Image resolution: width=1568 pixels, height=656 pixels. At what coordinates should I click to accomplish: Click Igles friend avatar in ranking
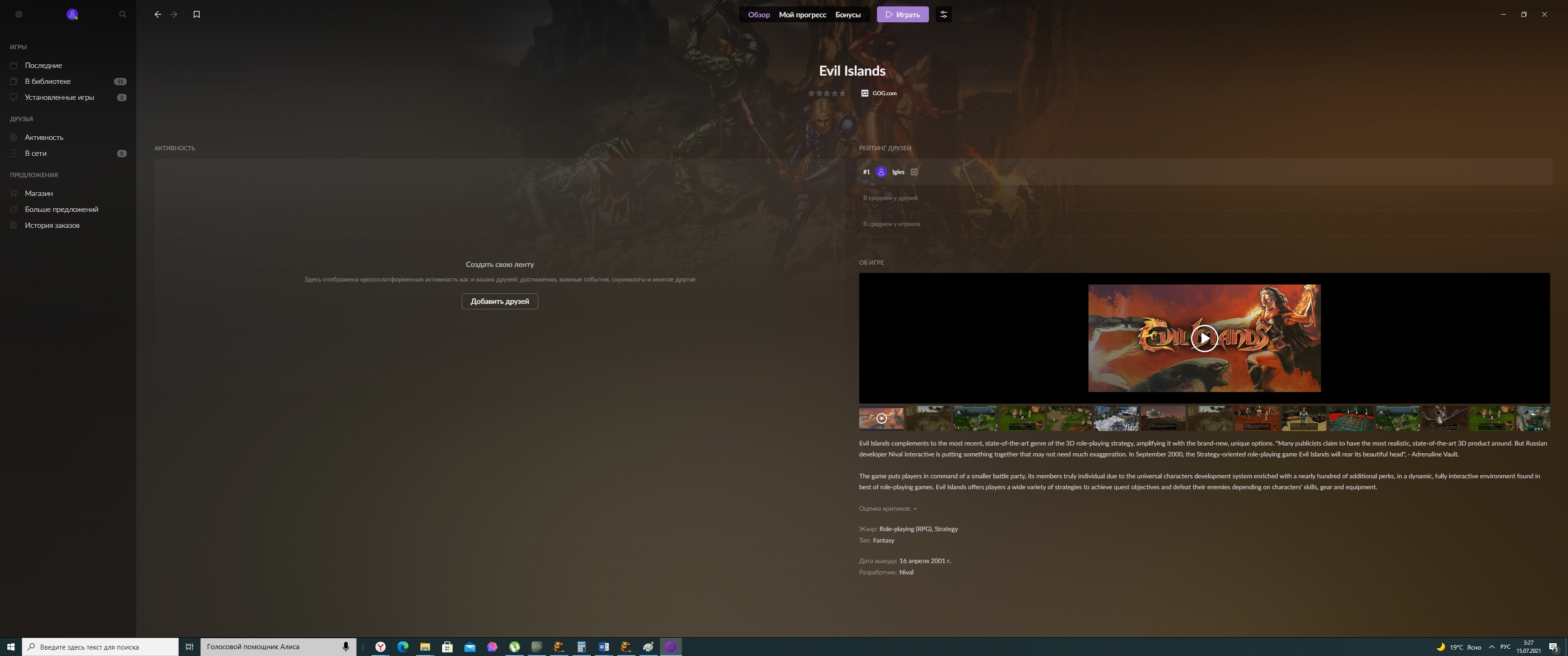point(881,172)
